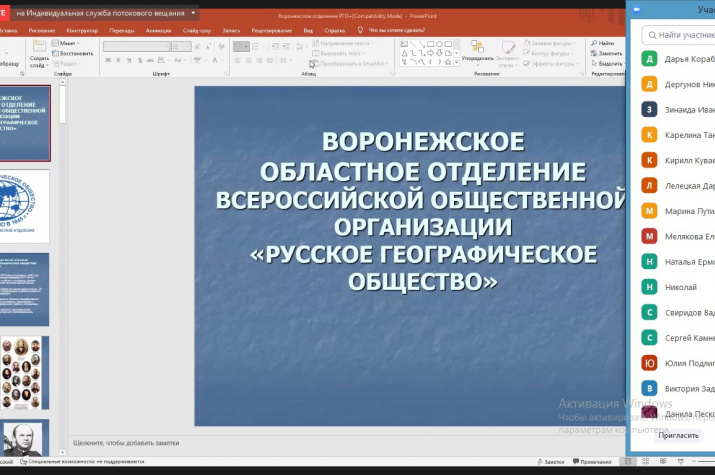Open the font size combo box
The height and width of the screenshot is (475, 715).
coord(181,46)
